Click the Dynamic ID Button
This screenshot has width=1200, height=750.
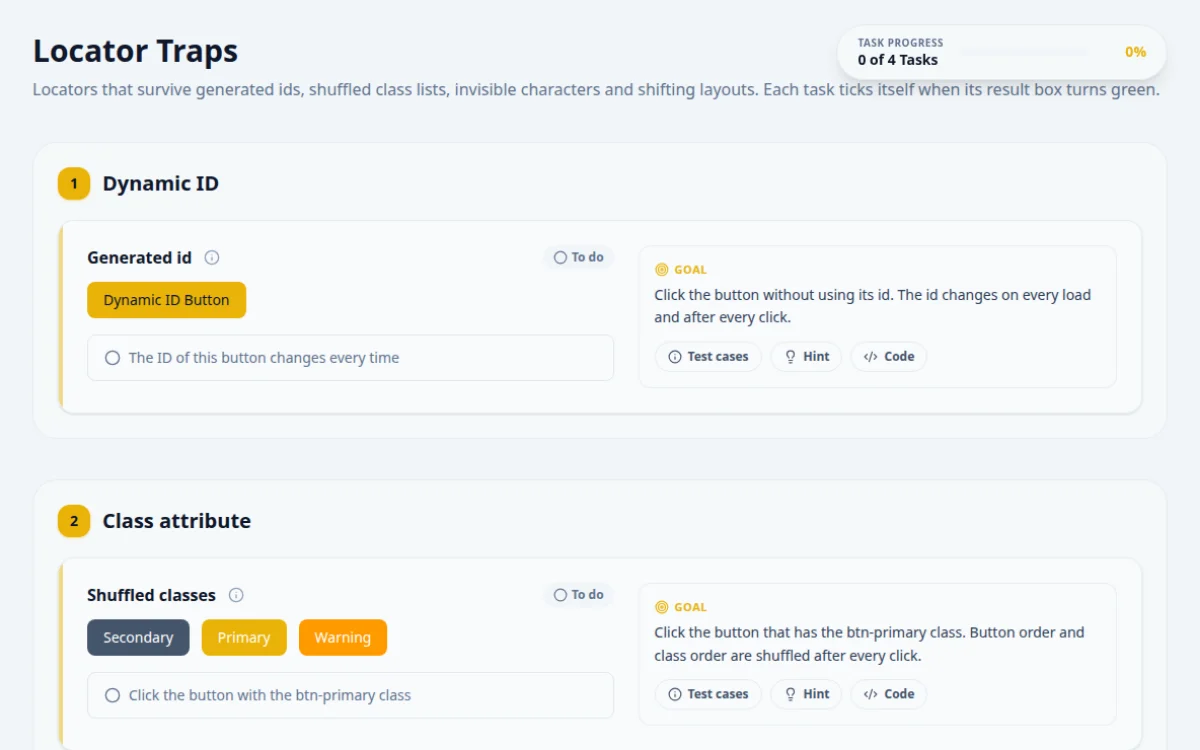(166, 300)
